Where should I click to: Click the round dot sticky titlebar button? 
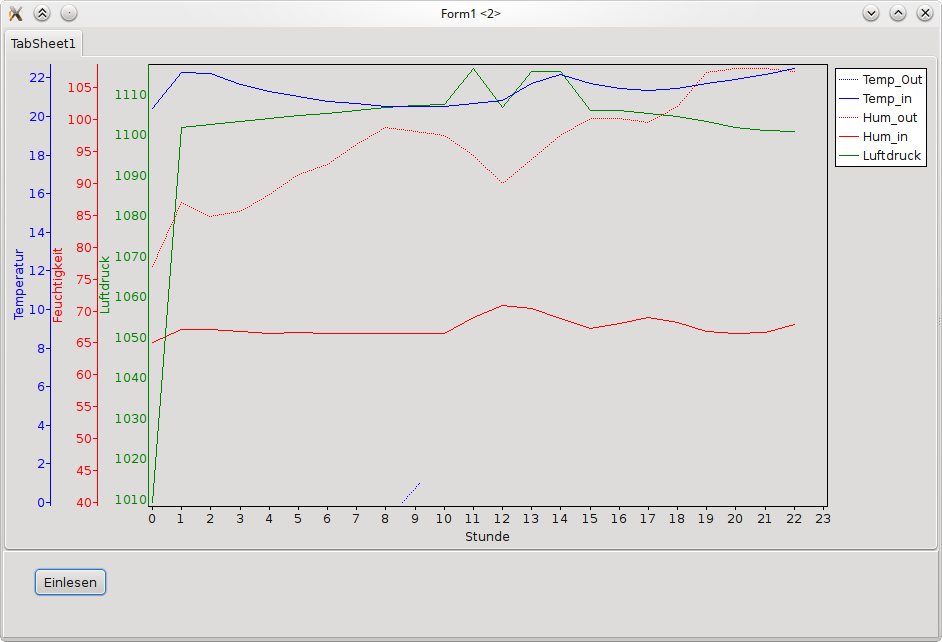(69, 13)
